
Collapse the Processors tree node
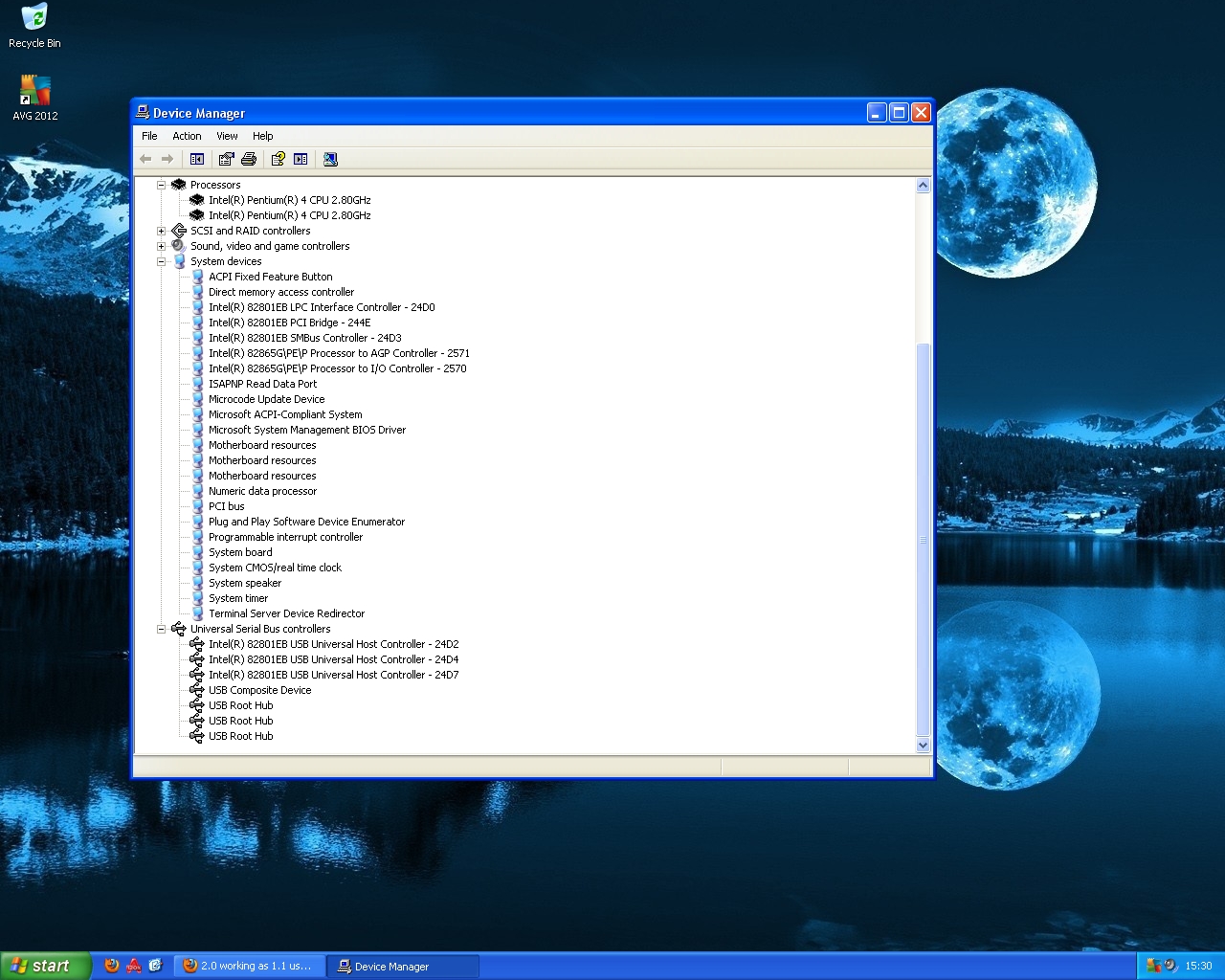pyautogui.click(x=162, y=185)
